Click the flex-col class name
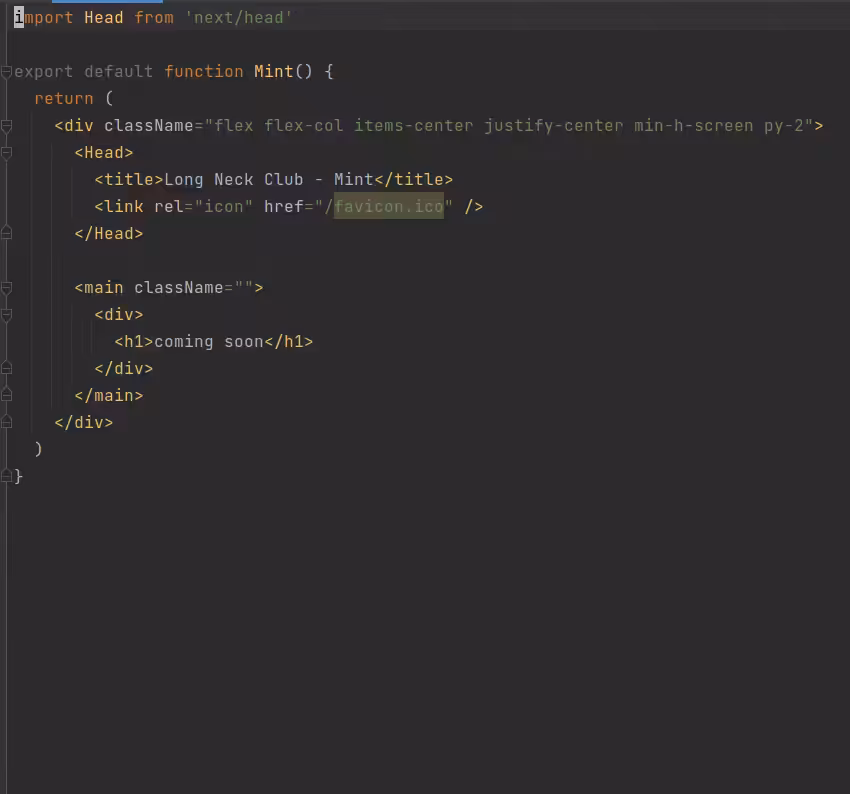 point(304,126)
